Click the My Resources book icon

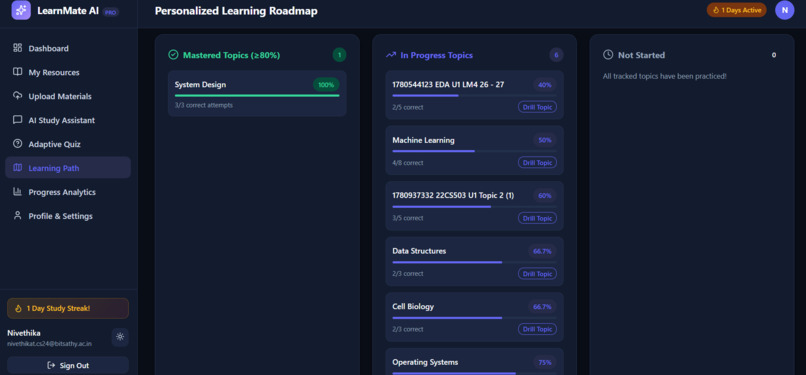point(17,72)
